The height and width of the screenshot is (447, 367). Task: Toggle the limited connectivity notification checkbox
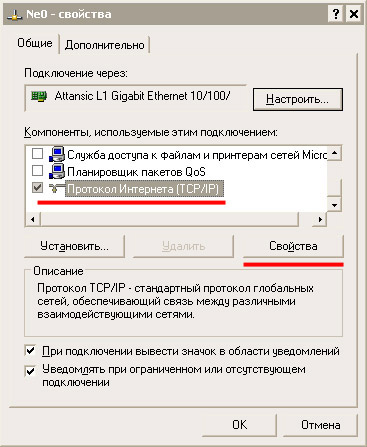[x=31, y=370]
